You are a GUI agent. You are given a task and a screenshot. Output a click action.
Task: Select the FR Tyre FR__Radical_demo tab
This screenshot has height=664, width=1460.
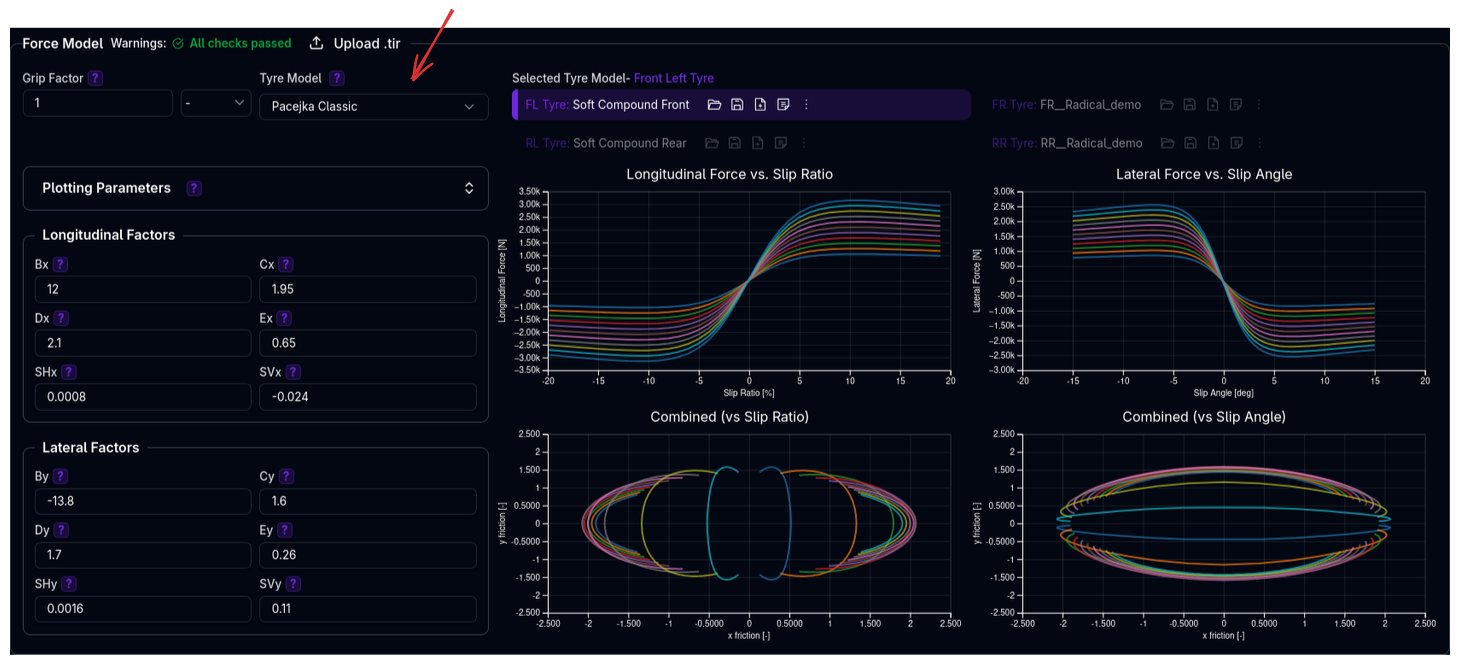pyautogui.click(x=1066, y=105)
